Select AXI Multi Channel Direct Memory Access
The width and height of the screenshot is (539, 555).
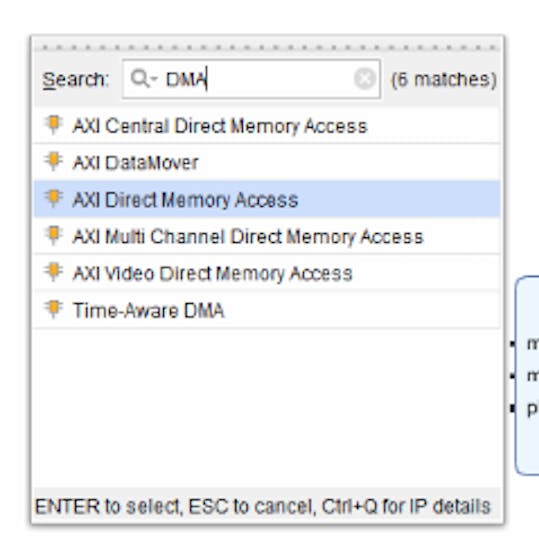pos(267,236)
